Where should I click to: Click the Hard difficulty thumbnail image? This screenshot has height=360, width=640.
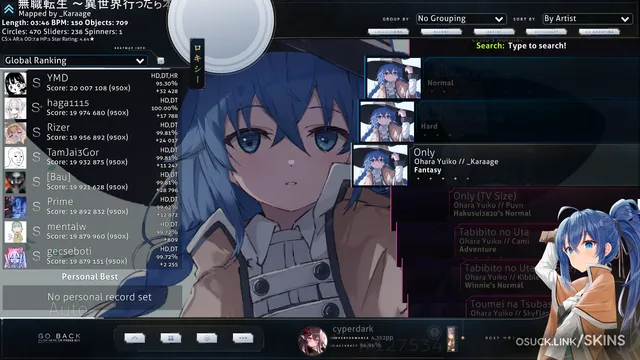387,122
